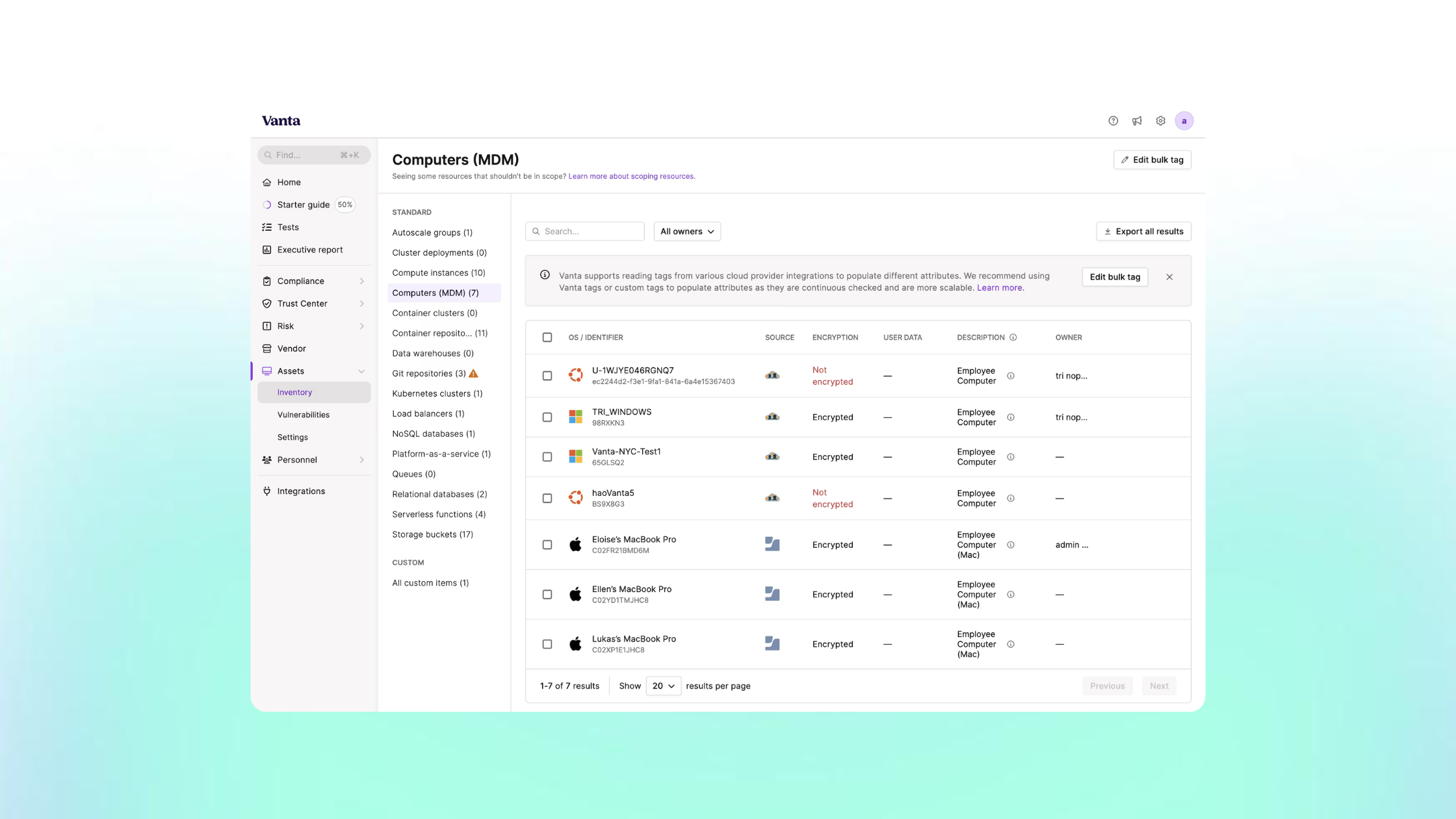Screen dimensions: 1456x819
Task: Select the checkbox for U-1WJYE046RGNQ7
Action: (547, 376)
